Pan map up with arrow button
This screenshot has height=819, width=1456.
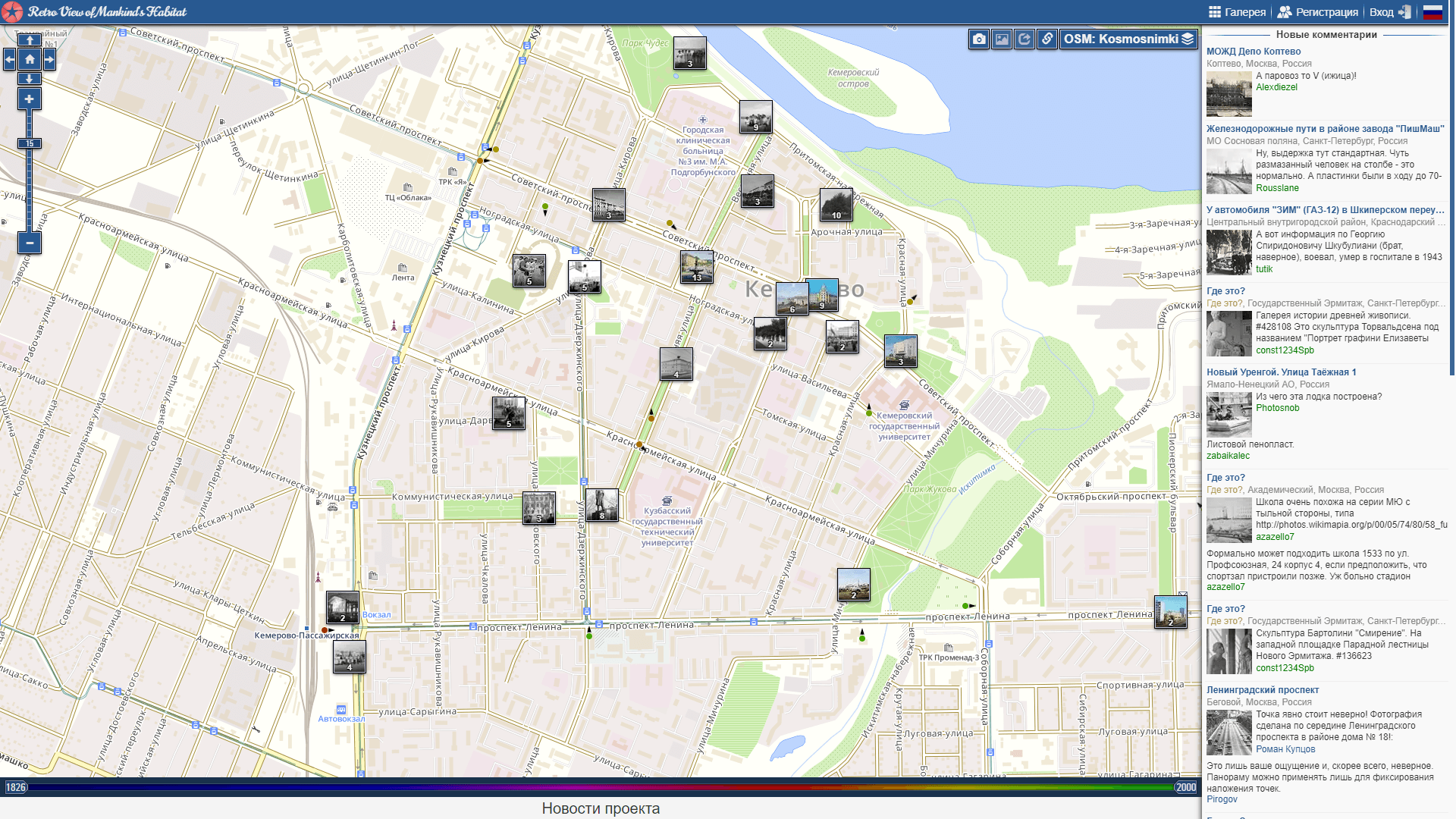click(29, 40)
